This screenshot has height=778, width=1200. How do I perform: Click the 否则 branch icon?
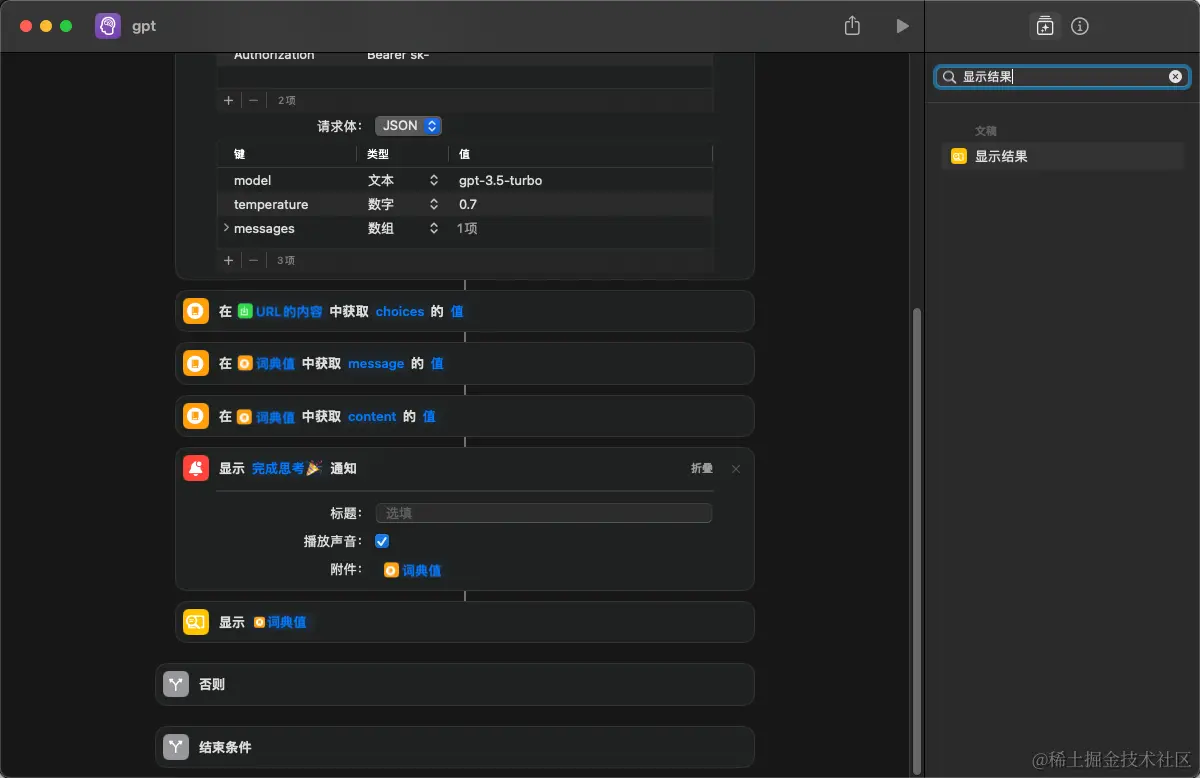(176, 684)
